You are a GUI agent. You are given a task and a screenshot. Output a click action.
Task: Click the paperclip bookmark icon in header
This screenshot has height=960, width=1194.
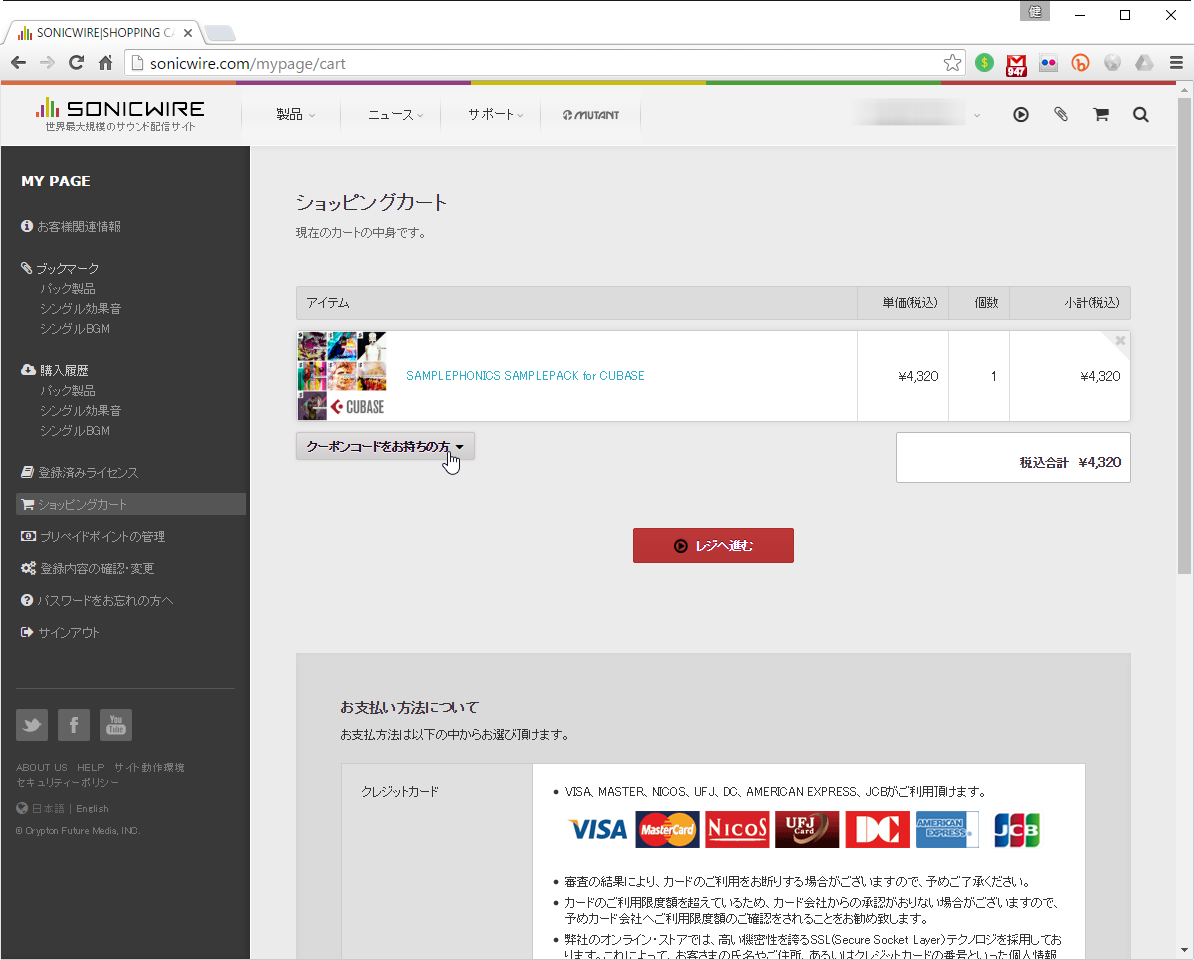[x=1061, y=114]
